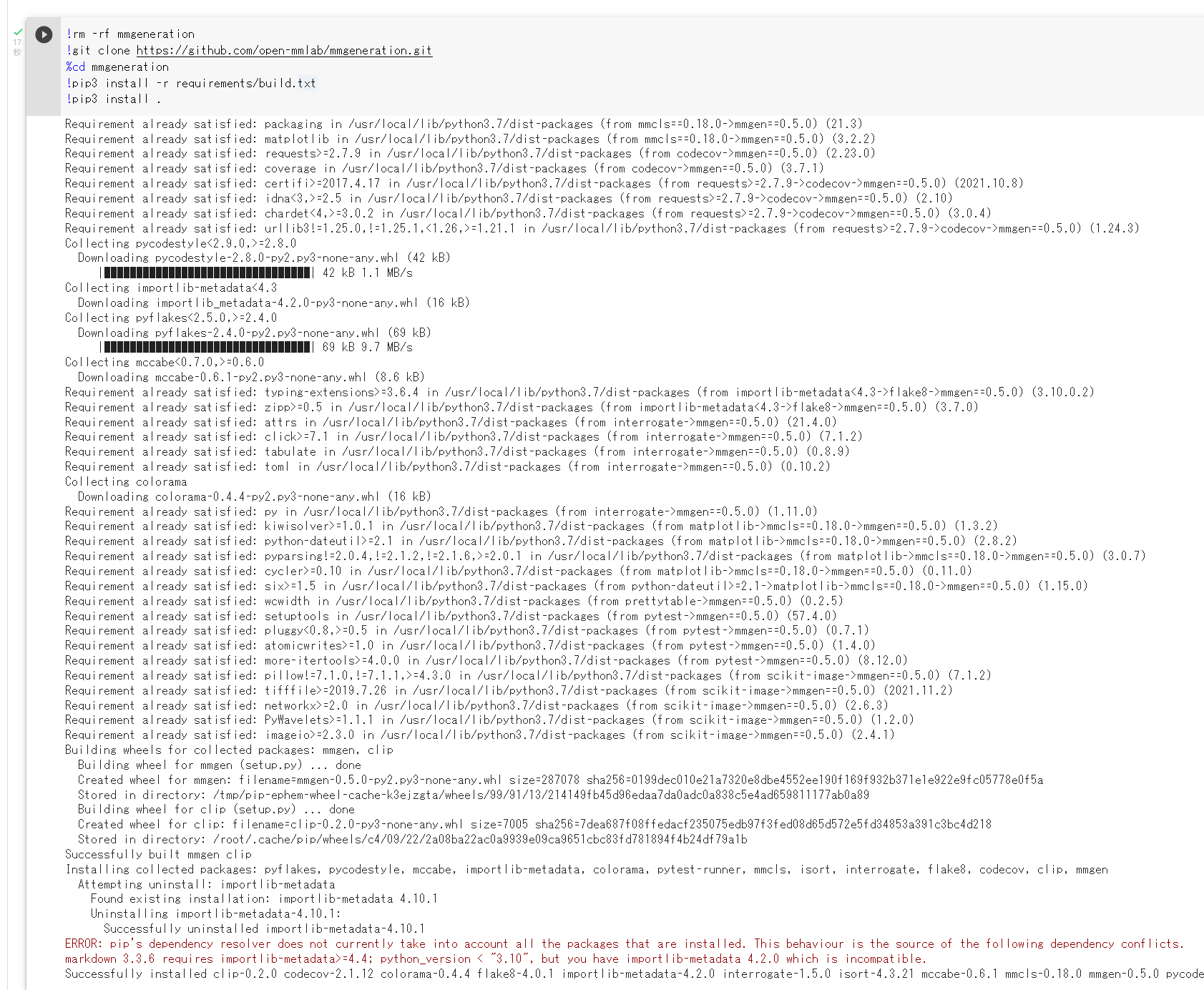Click the 'Building wheels for collected packages' line
This screenshot has height=990, width=1204.
[x=229, y=750]
